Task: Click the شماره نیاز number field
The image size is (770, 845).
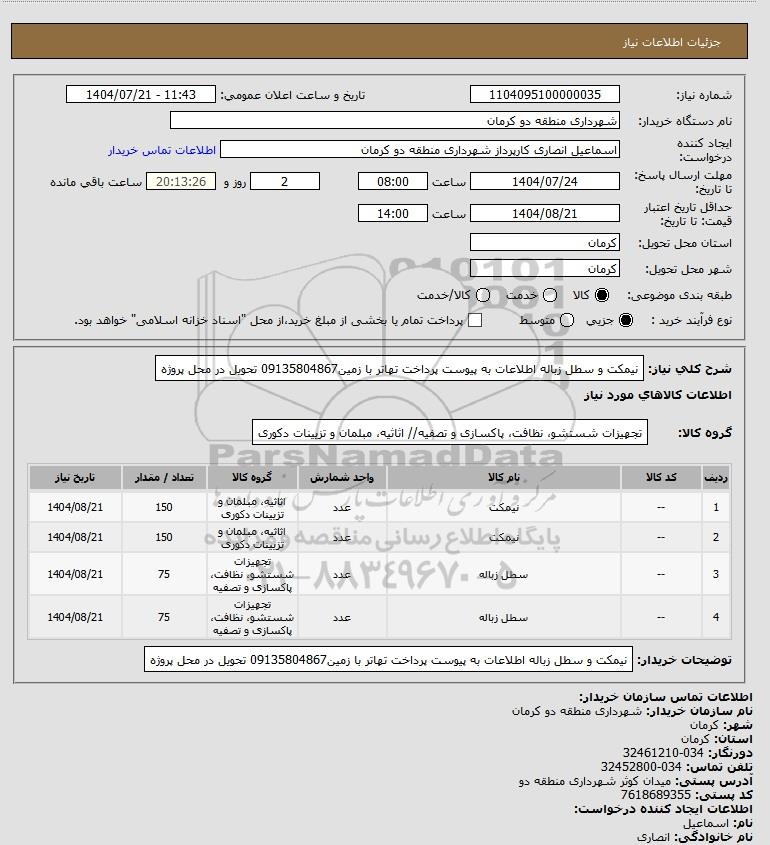Action: 545,94
